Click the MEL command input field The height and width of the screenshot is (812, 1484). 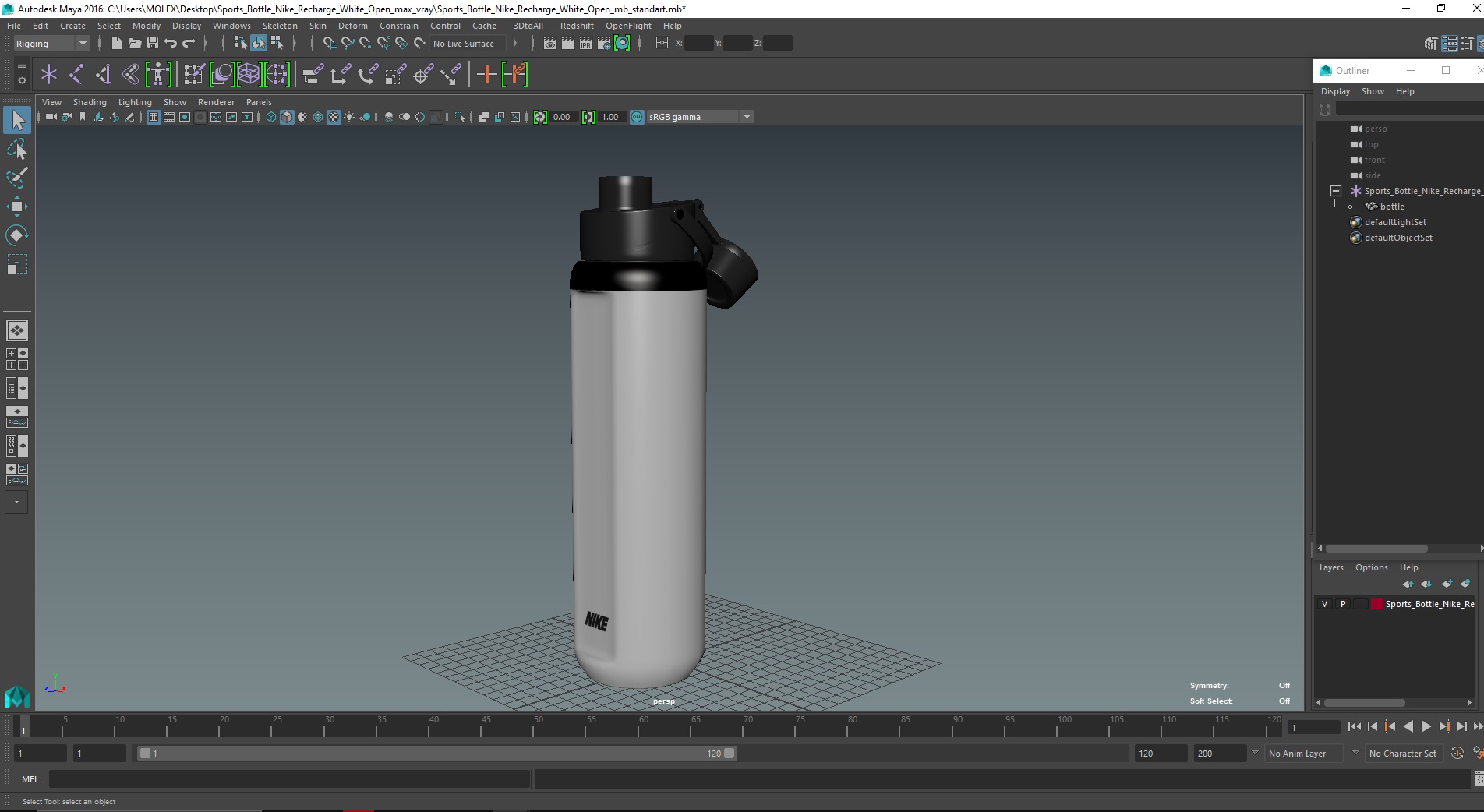tap(289, 778)
